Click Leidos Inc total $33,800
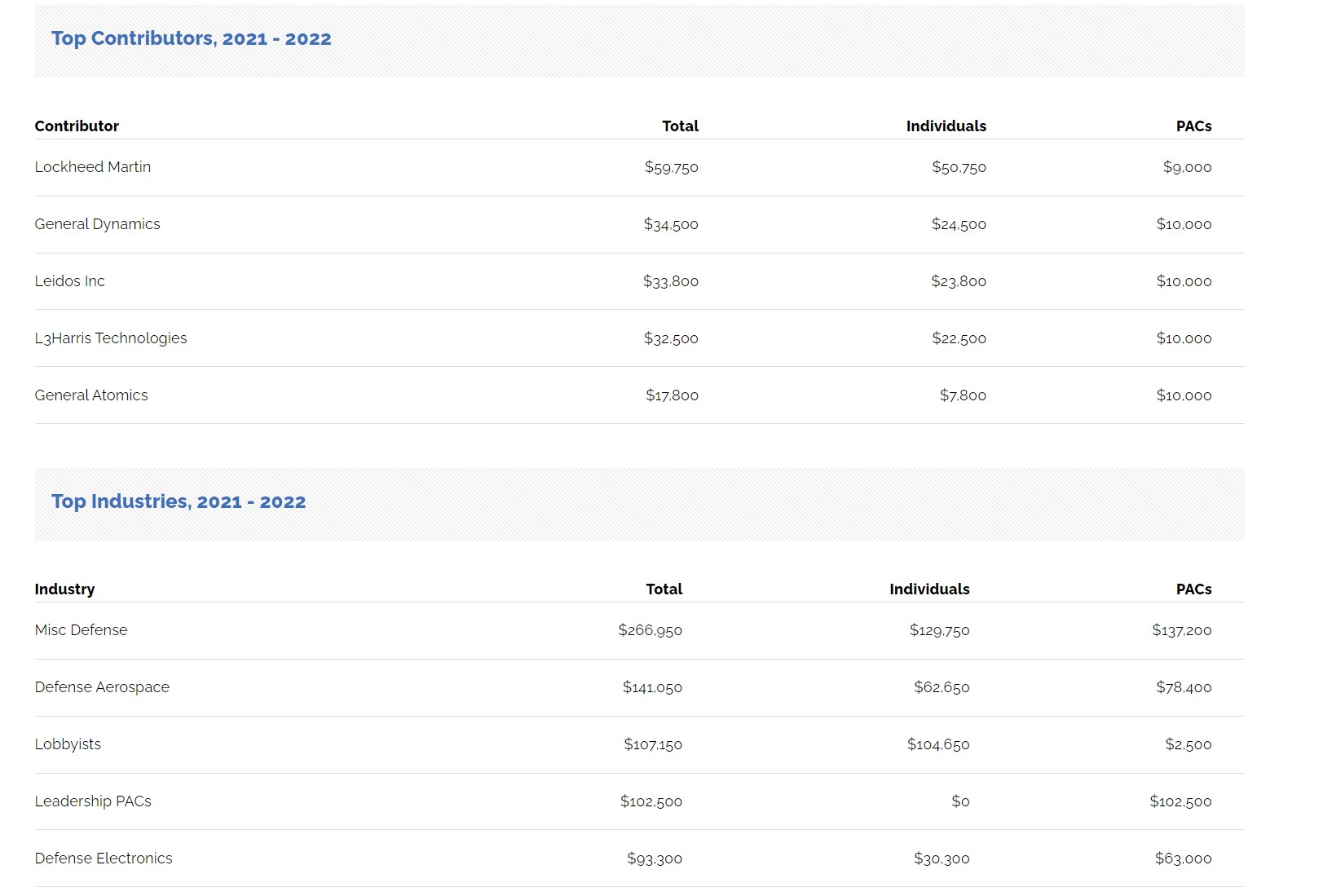This screenshot has width=1323, height=896. pyautogui.click(x=671, y=281)
